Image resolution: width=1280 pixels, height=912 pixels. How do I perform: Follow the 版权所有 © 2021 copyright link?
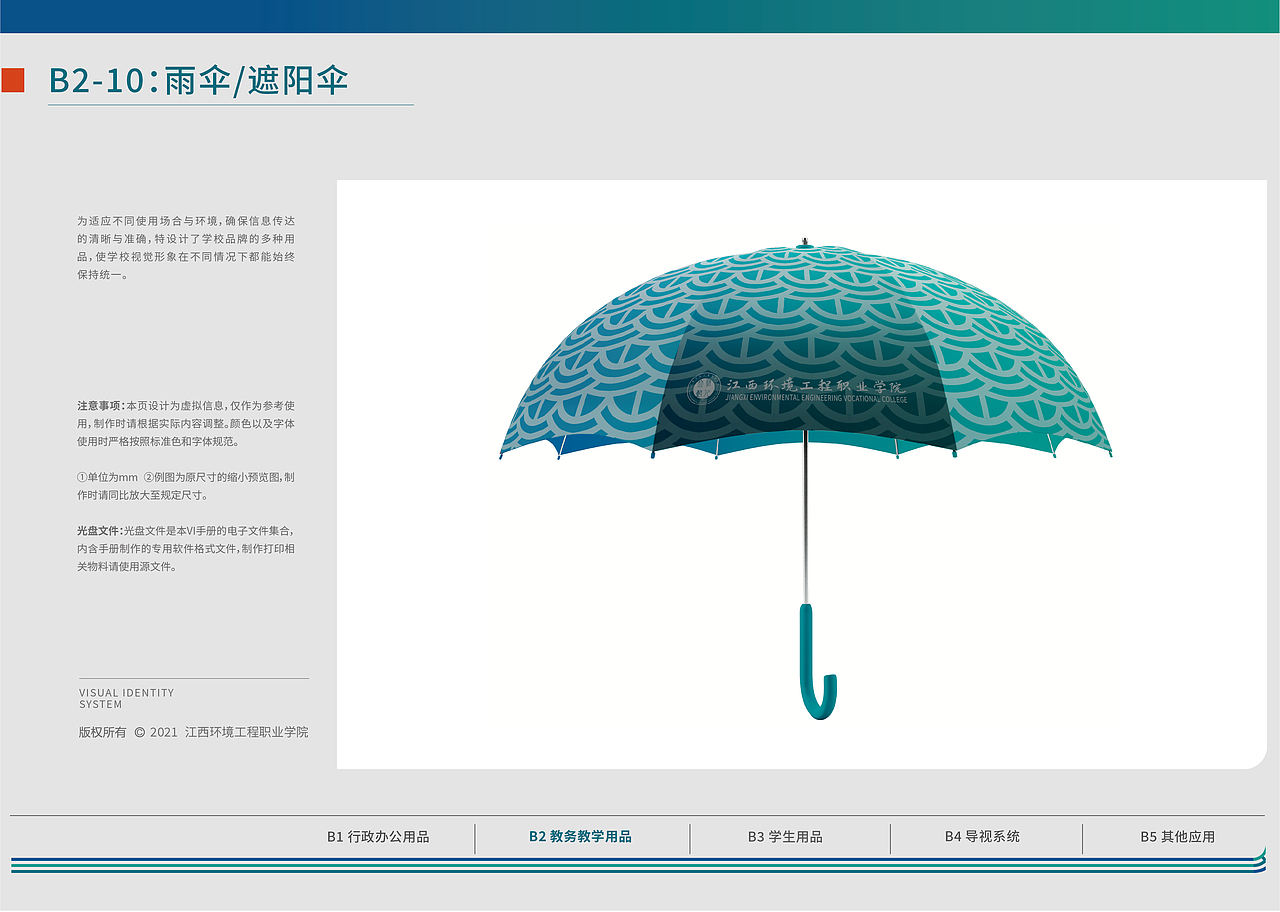tap(195, 732)
